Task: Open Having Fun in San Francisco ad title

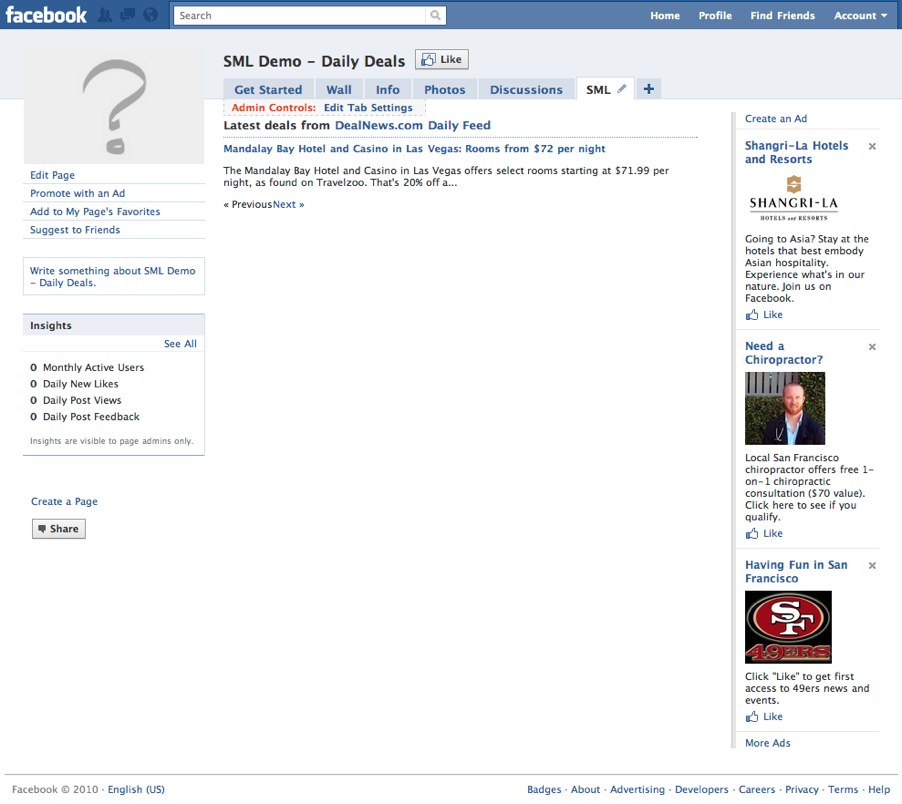Action: (x=796, y=572)
